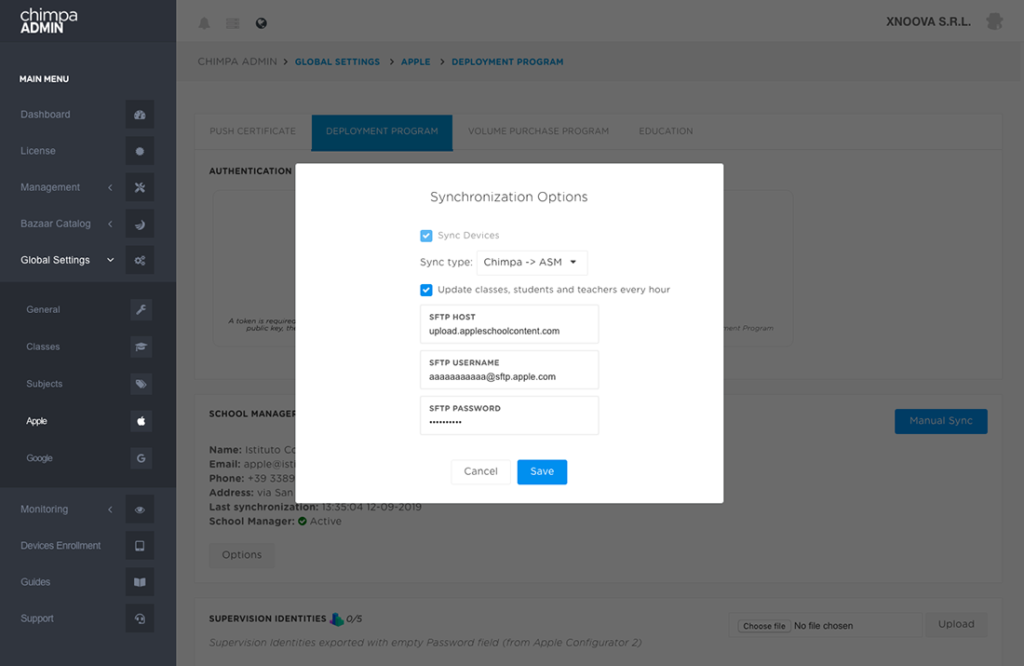Screen dimensions: 1024x666
Task: Expand the Bazaar Catalog chevron
Action: pyautogui.click(x=110, y=224)
